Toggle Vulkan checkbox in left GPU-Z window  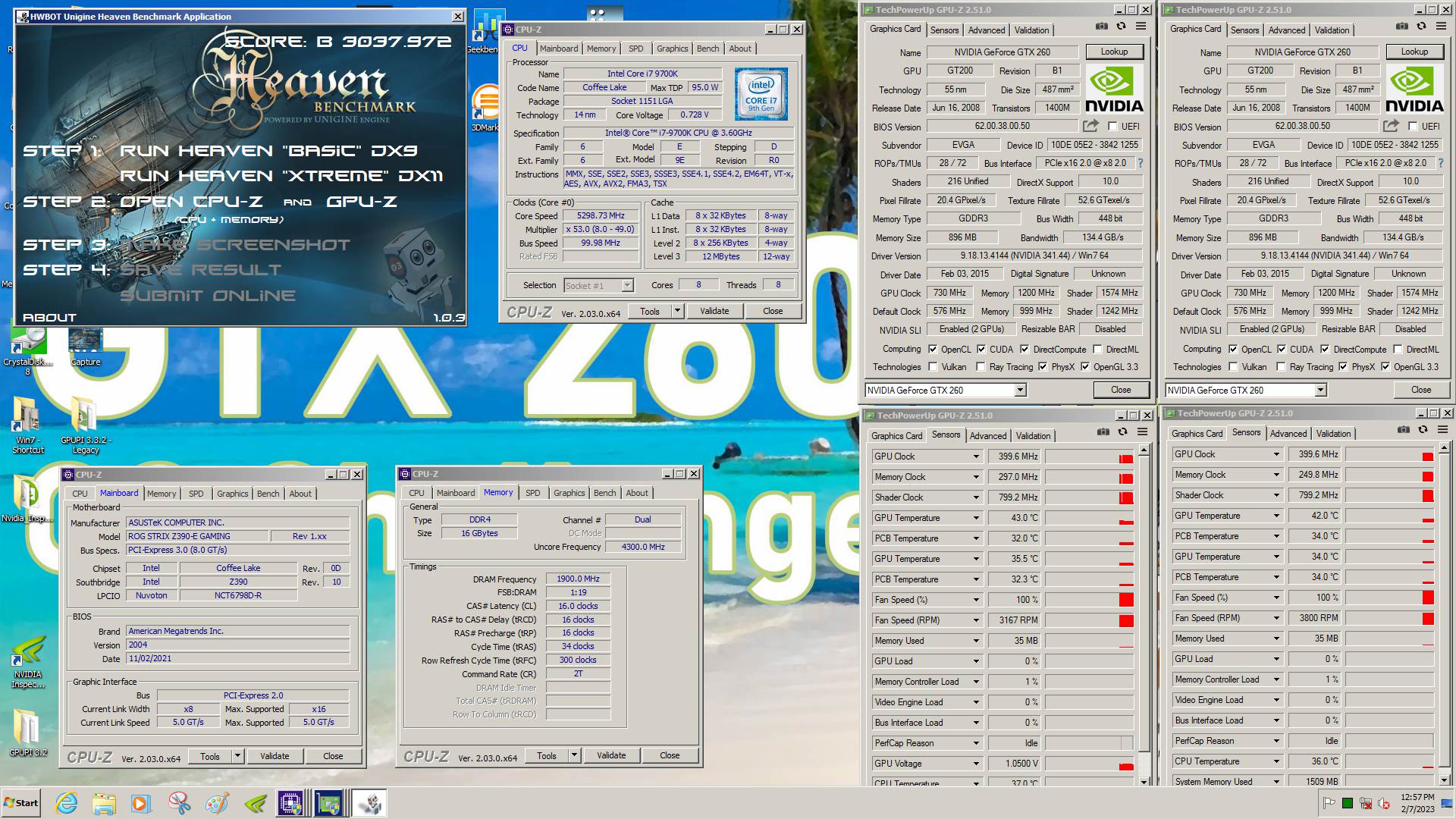933,367
